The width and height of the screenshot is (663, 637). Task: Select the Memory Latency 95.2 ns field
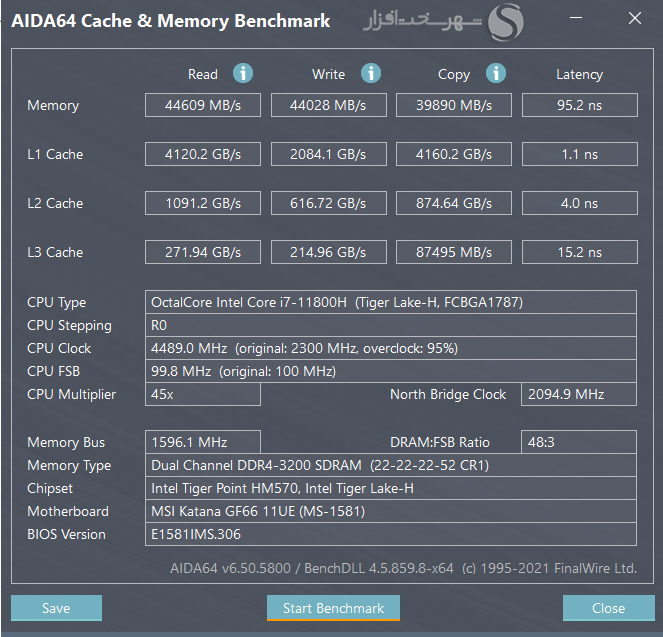pyautogui.click(x=579, y=105)
